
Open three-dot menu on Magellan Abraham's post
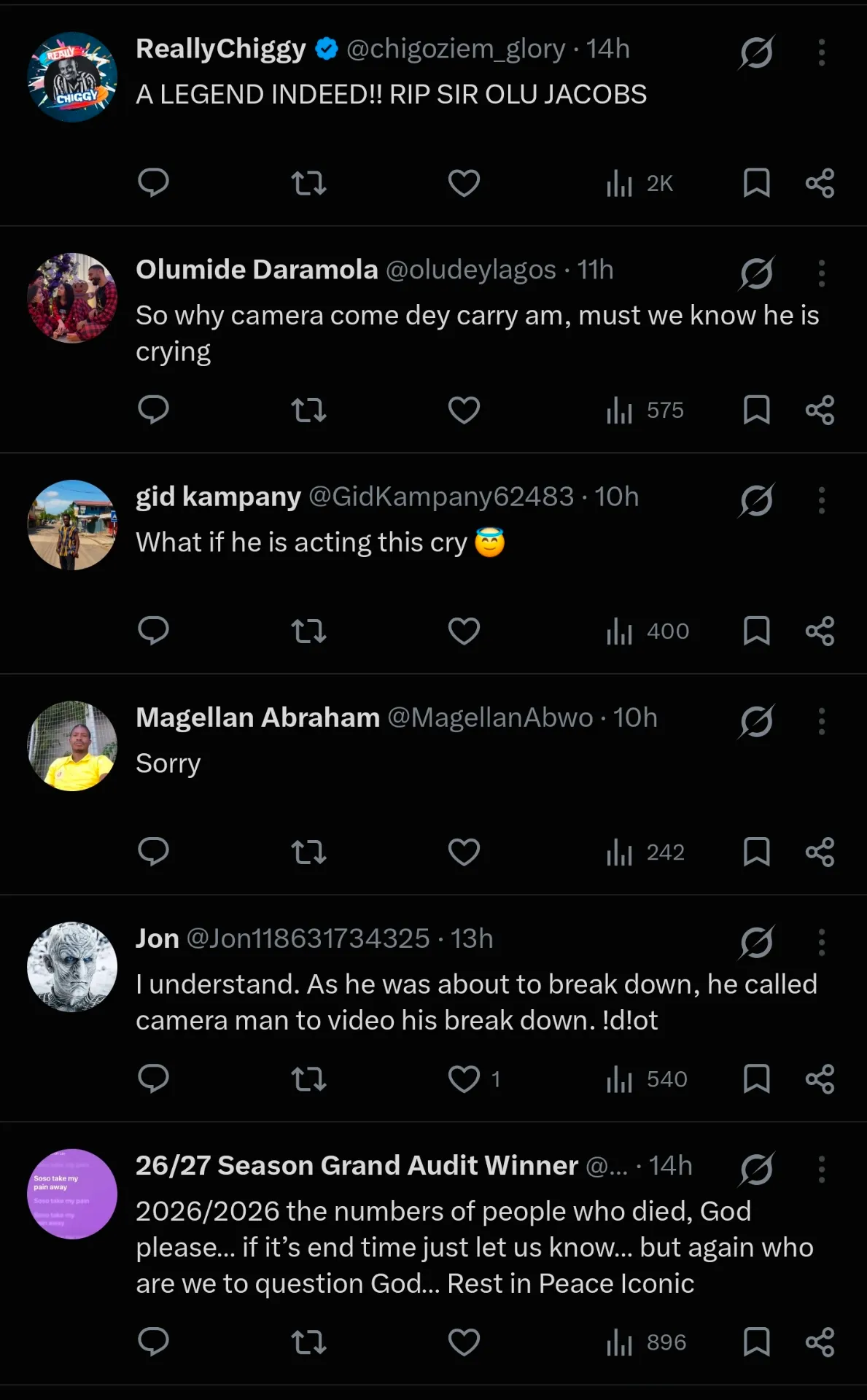(822, 721)
